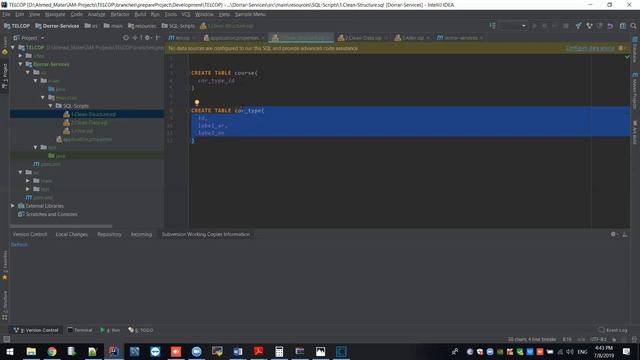The image size is (640, 360).
Task: Click the Search Everywhere magnifier icon
Action: [x=633, y=26]
